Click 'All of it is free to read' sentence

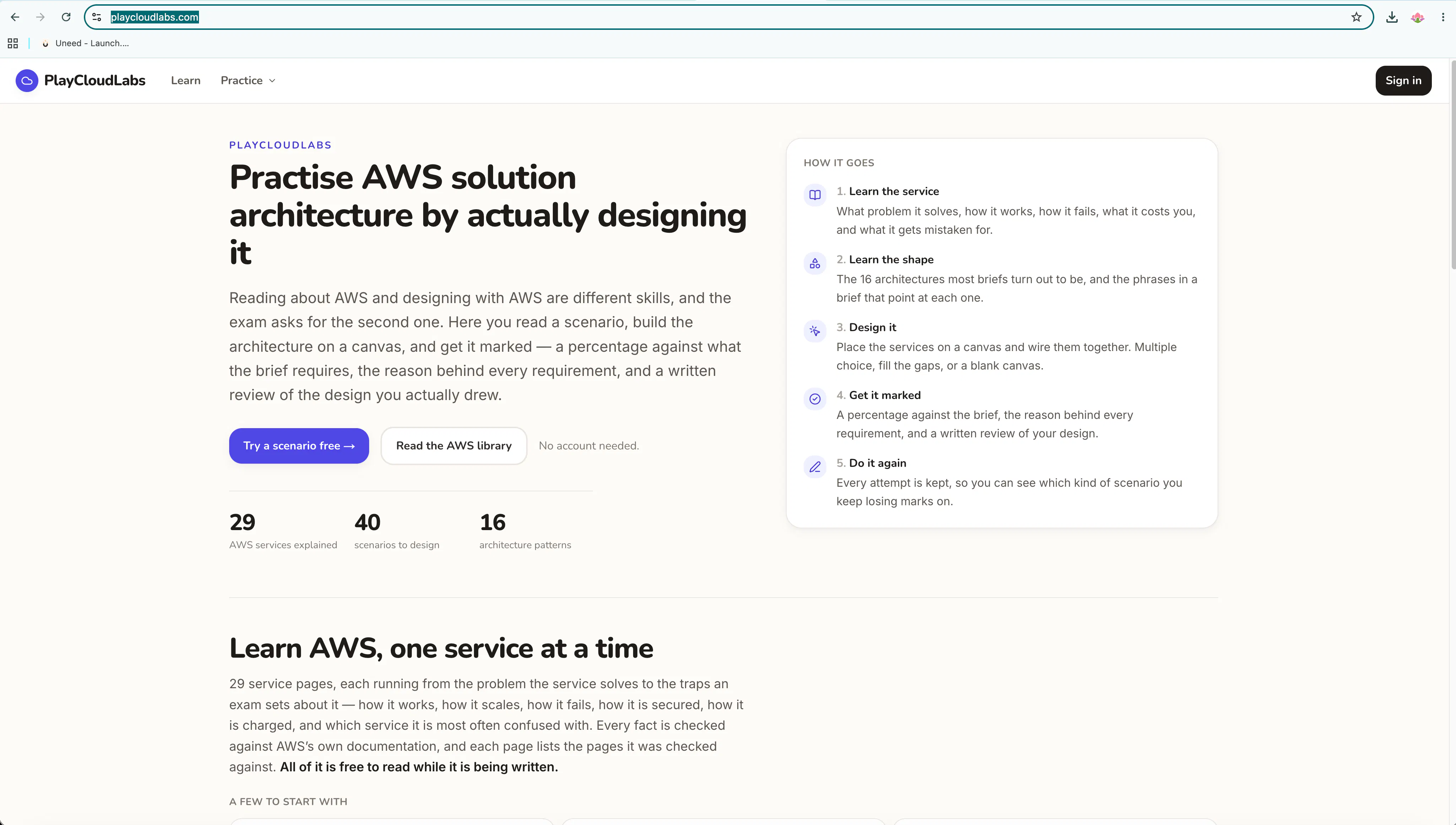pyautogui.click(x=419, y=767)
